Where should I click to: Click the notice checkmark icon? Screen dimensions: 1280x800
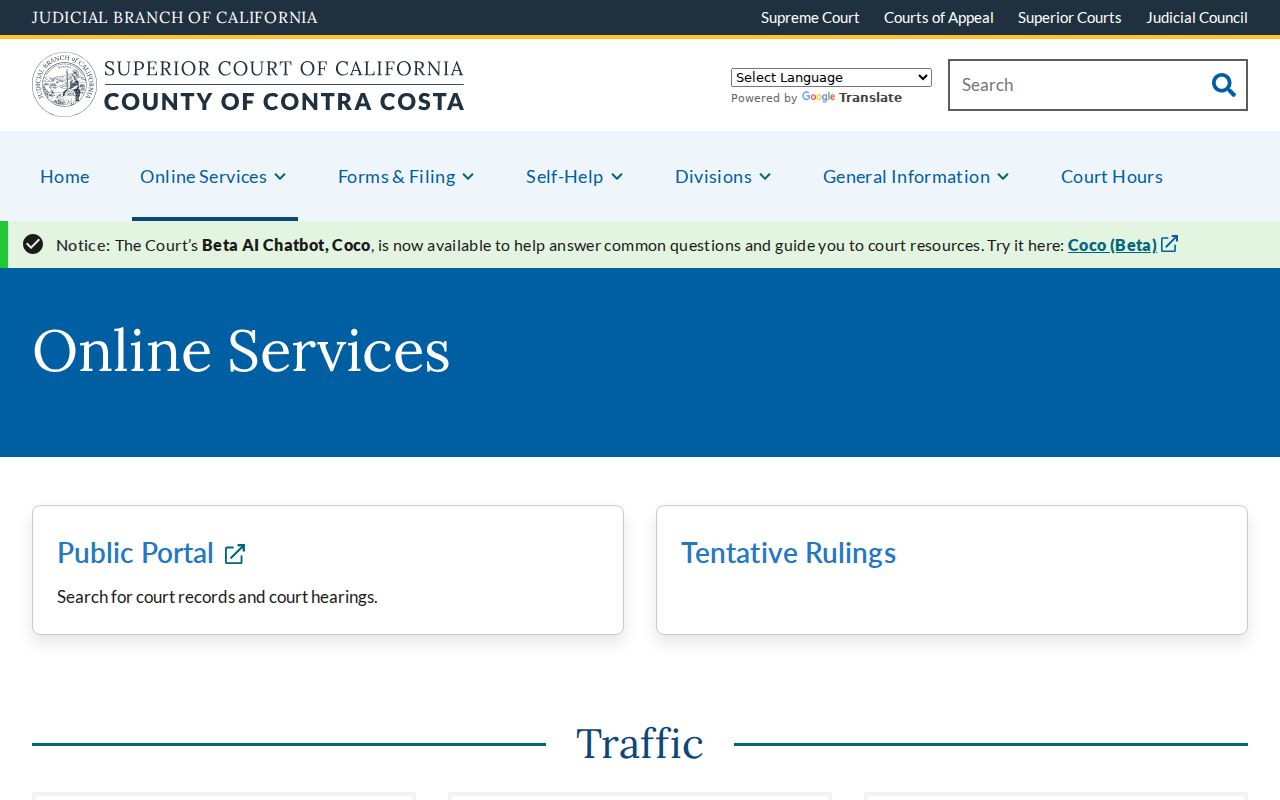33,244
